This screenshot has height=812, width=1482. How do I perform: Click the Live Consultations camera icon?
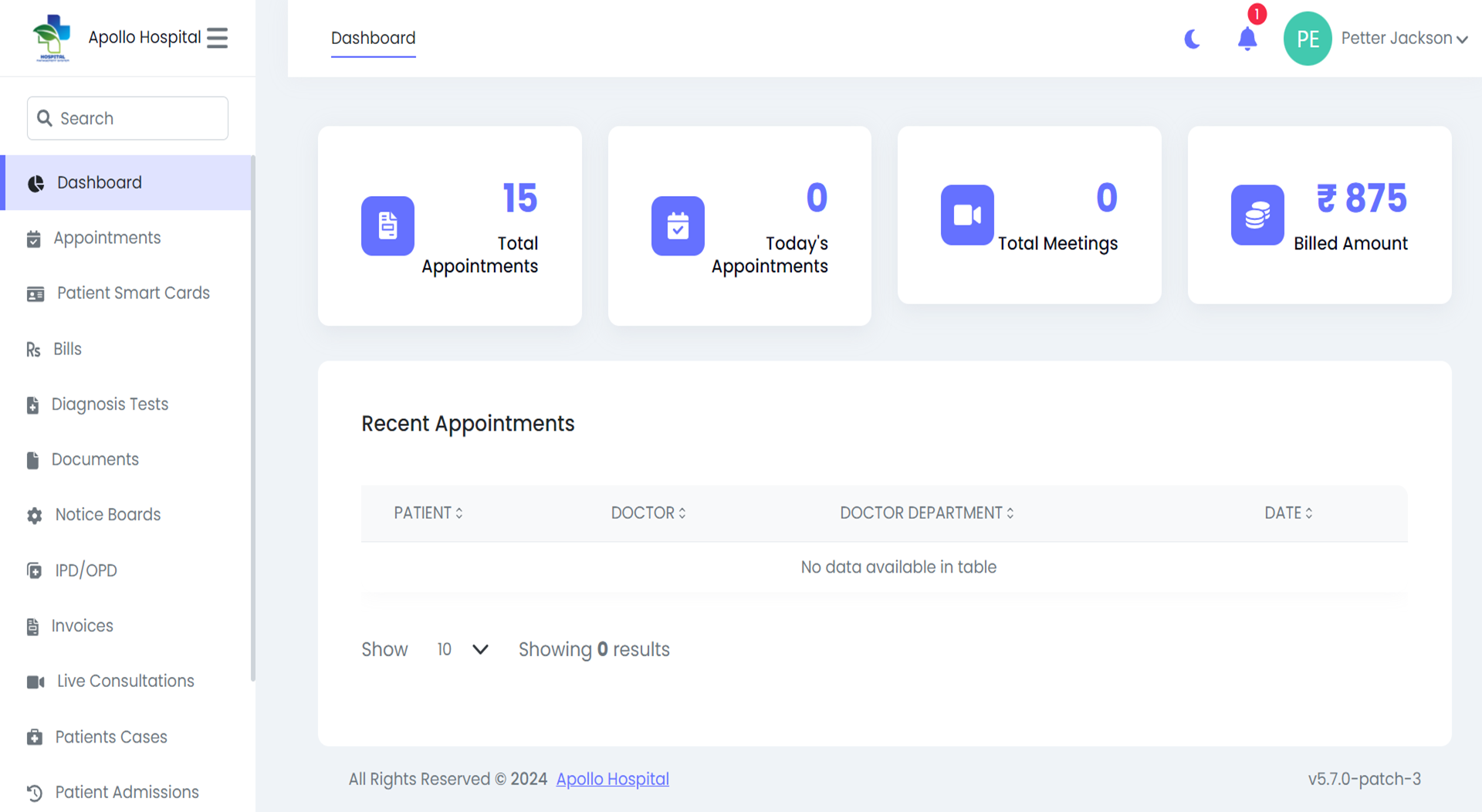tap(34, 682)
